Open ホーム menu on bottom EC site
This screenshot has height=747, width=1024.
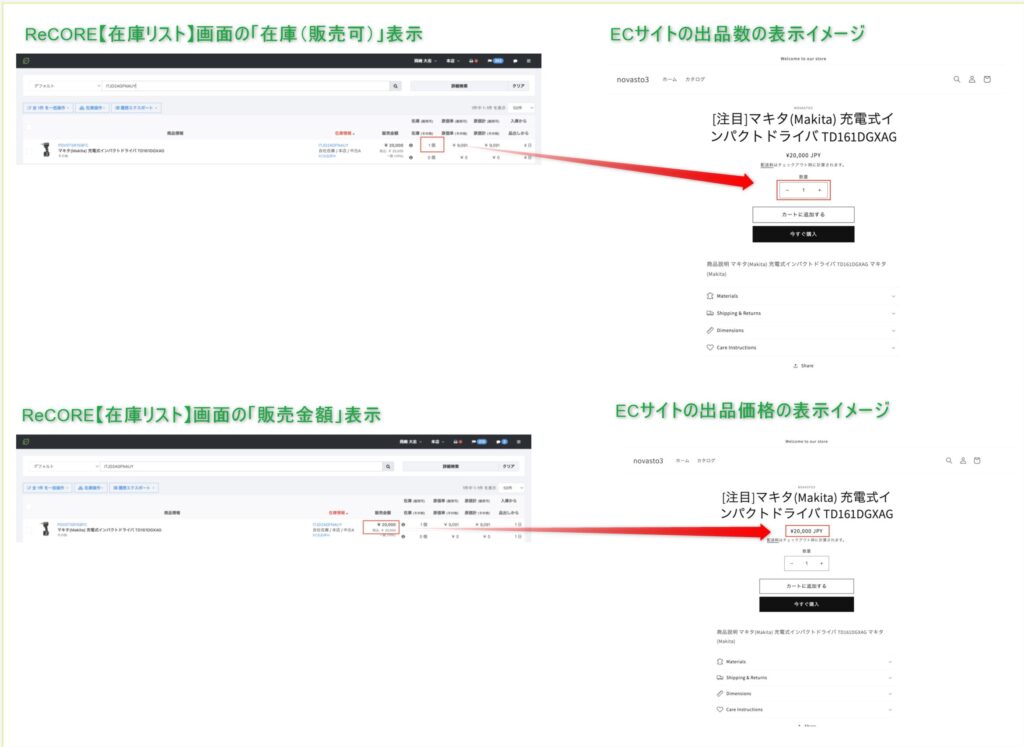682,460
